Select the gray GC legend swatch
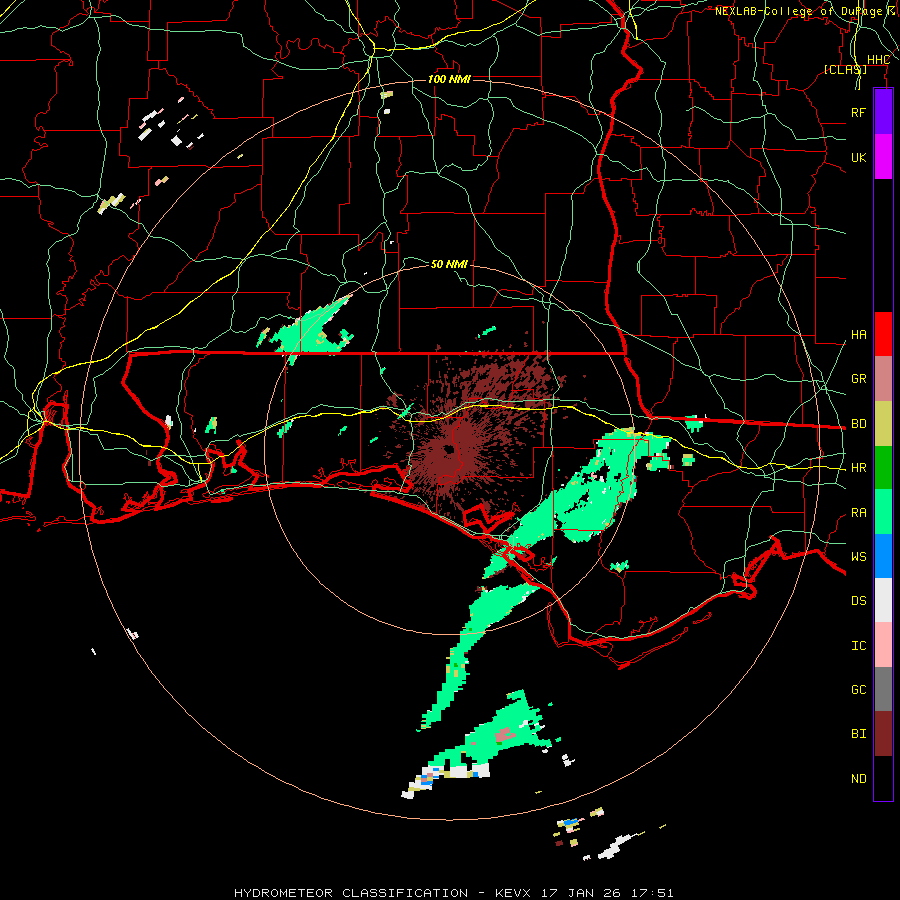This screenshot has height=900, width=900. pos(883,689)
